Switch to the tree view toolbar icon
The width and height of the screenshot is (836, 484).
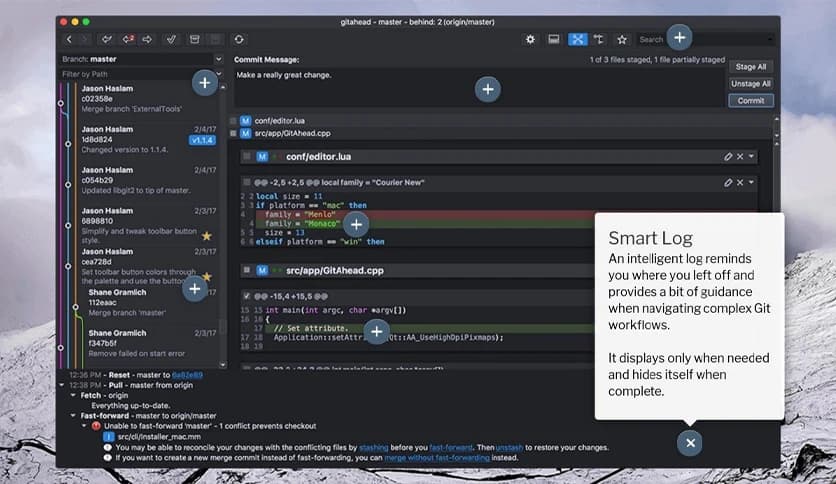[599, 39]
